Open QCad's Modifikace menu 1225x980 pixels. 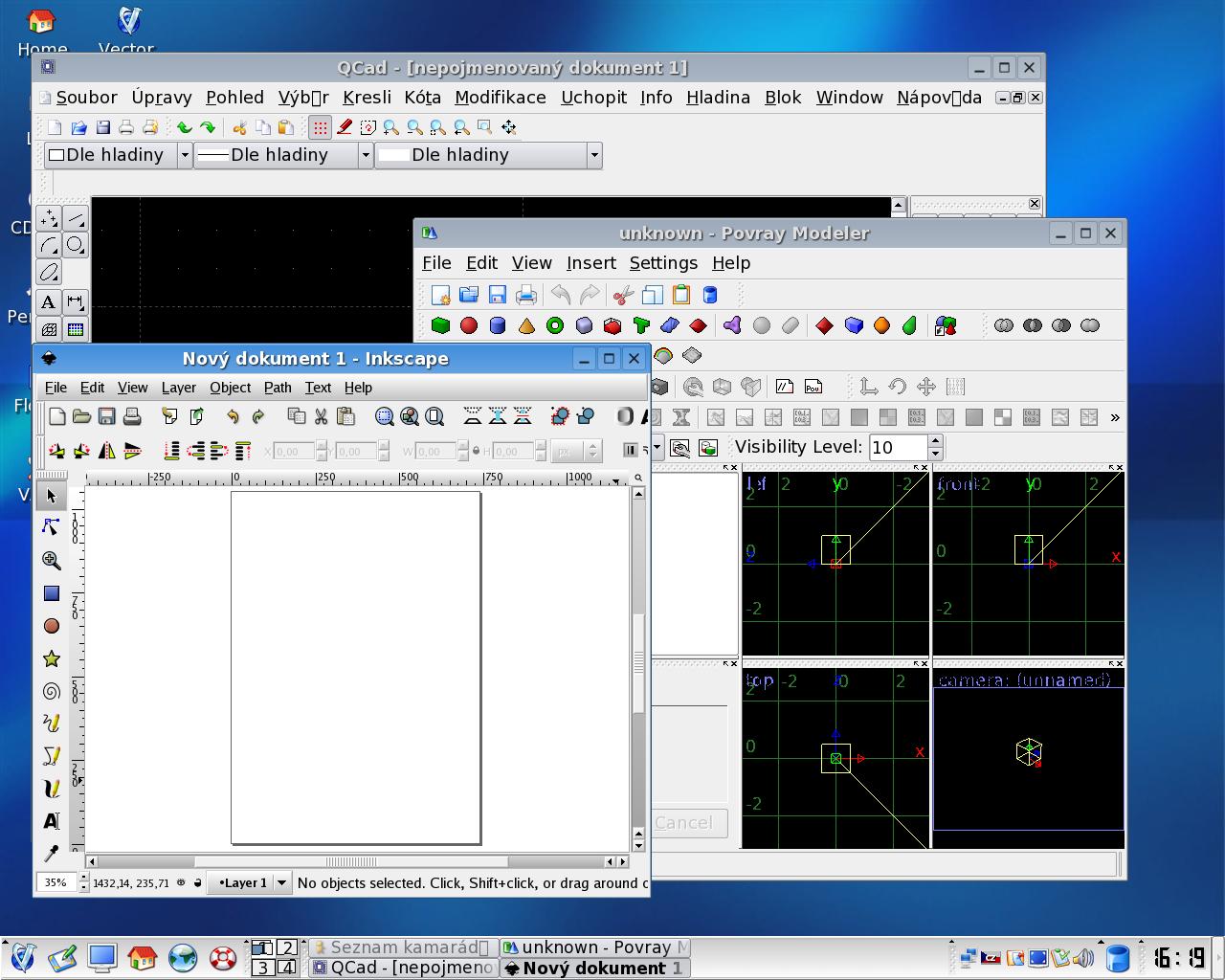pyautogui.click(x=501, y=98)
